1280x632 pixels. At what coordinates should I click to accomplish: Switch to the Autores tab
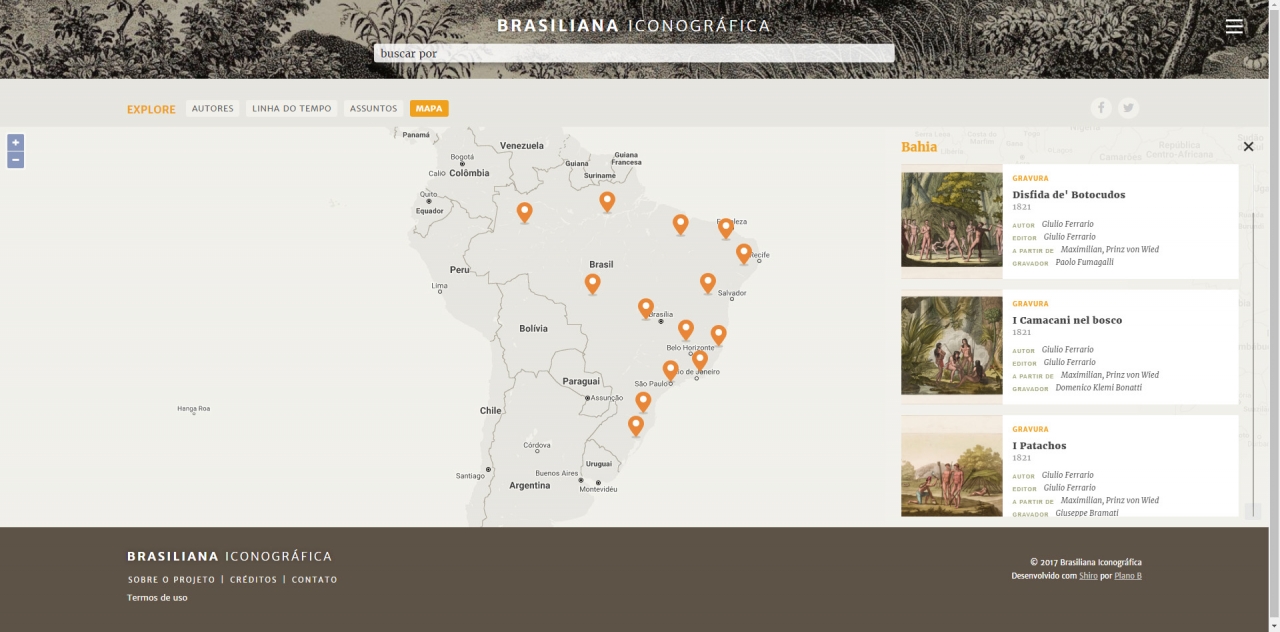point(212,109)
